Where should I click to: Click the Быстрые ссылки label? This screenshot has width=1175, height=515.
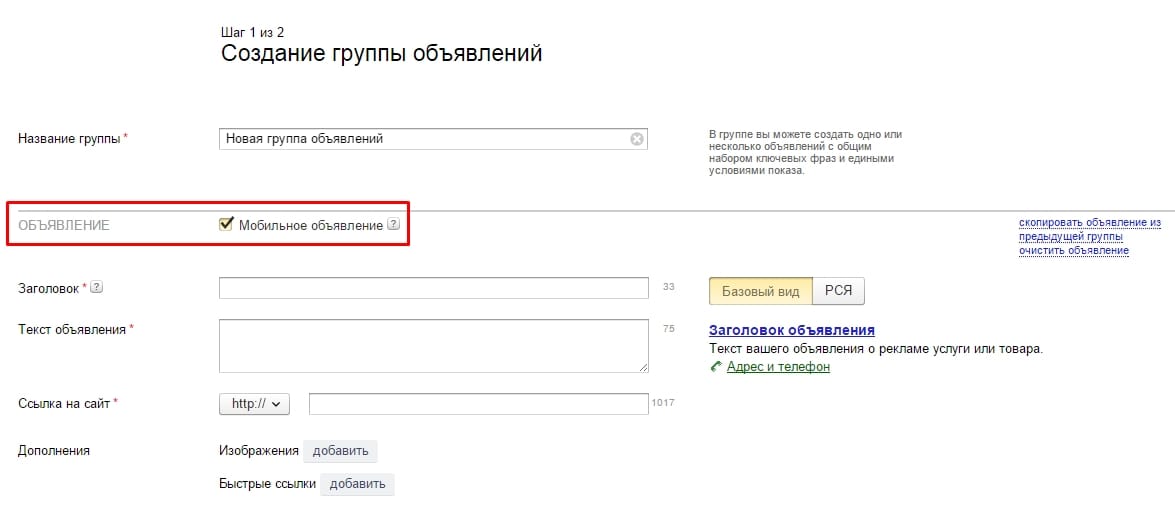click(x=268, y=484)
